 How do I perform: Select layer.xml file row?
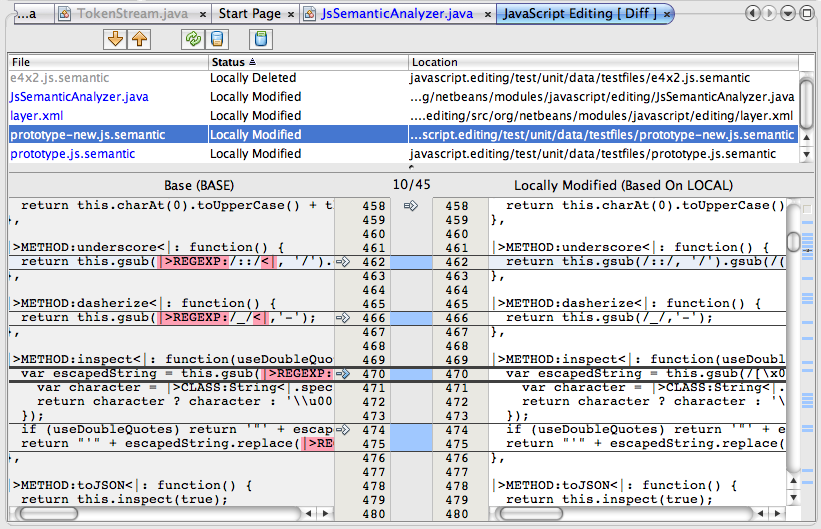403,116
